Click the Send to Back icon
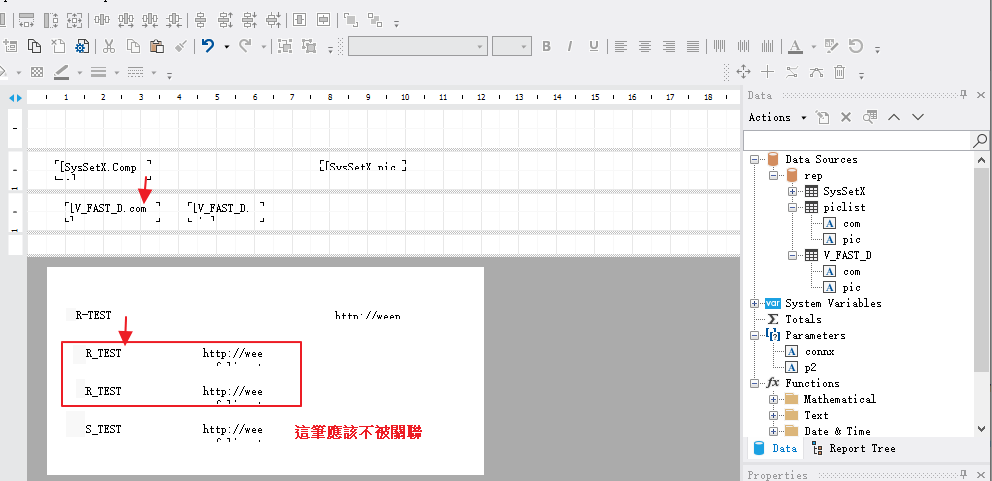The image size is (992, 481). [375, 20]
